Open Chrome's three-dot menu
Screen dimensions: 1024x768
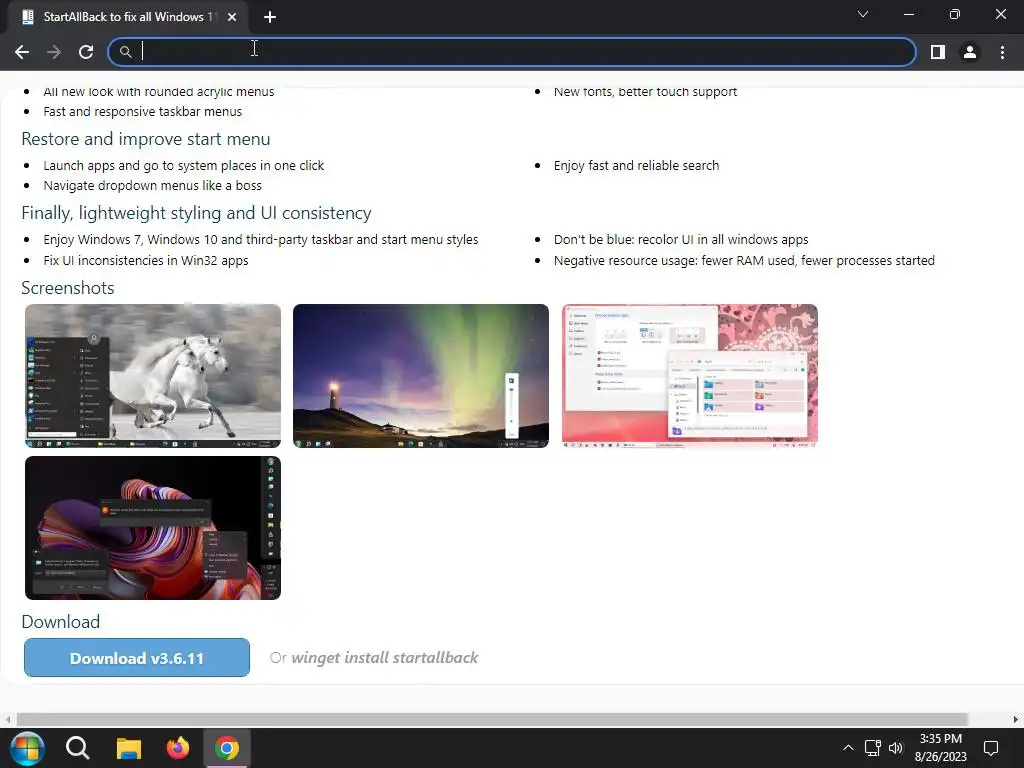point(1002,52)
